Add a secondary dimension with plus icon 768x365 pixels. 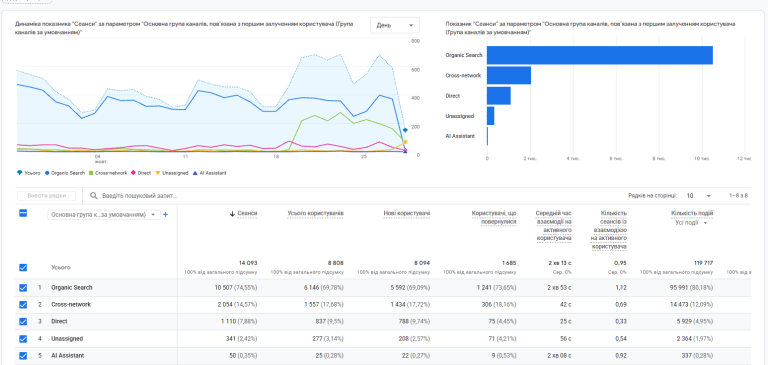(x=166, y=215)
